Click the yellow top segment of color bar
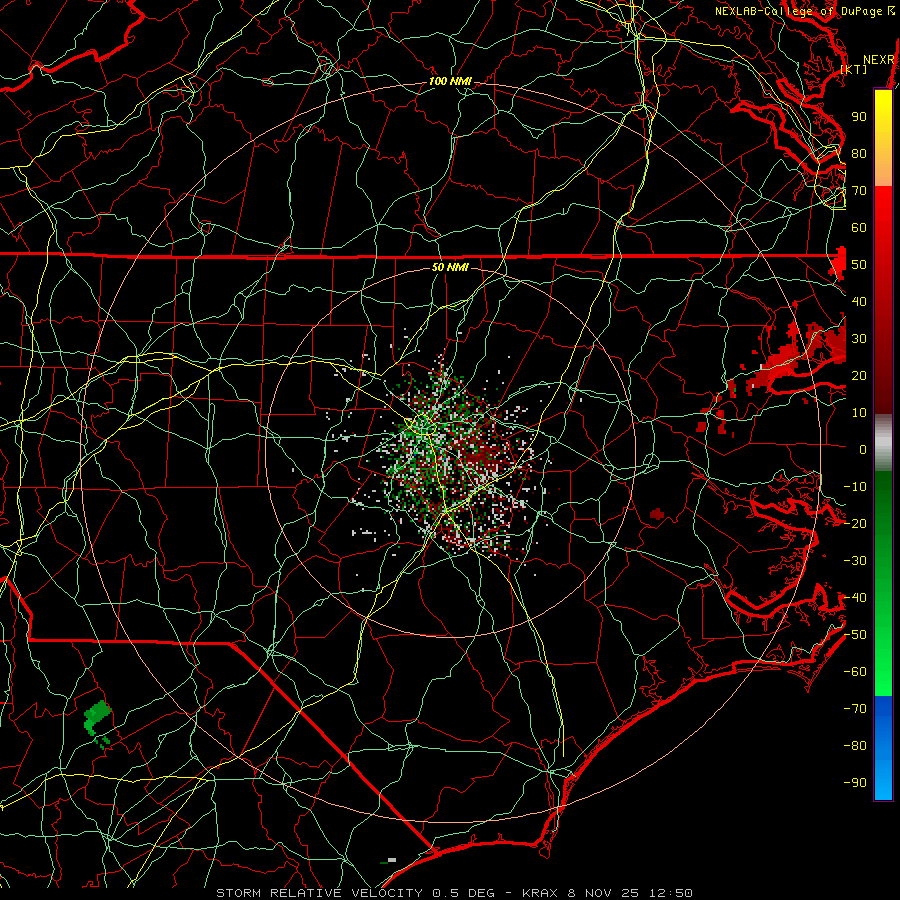Viewport: 900px width, 900px height. (883, 138)
